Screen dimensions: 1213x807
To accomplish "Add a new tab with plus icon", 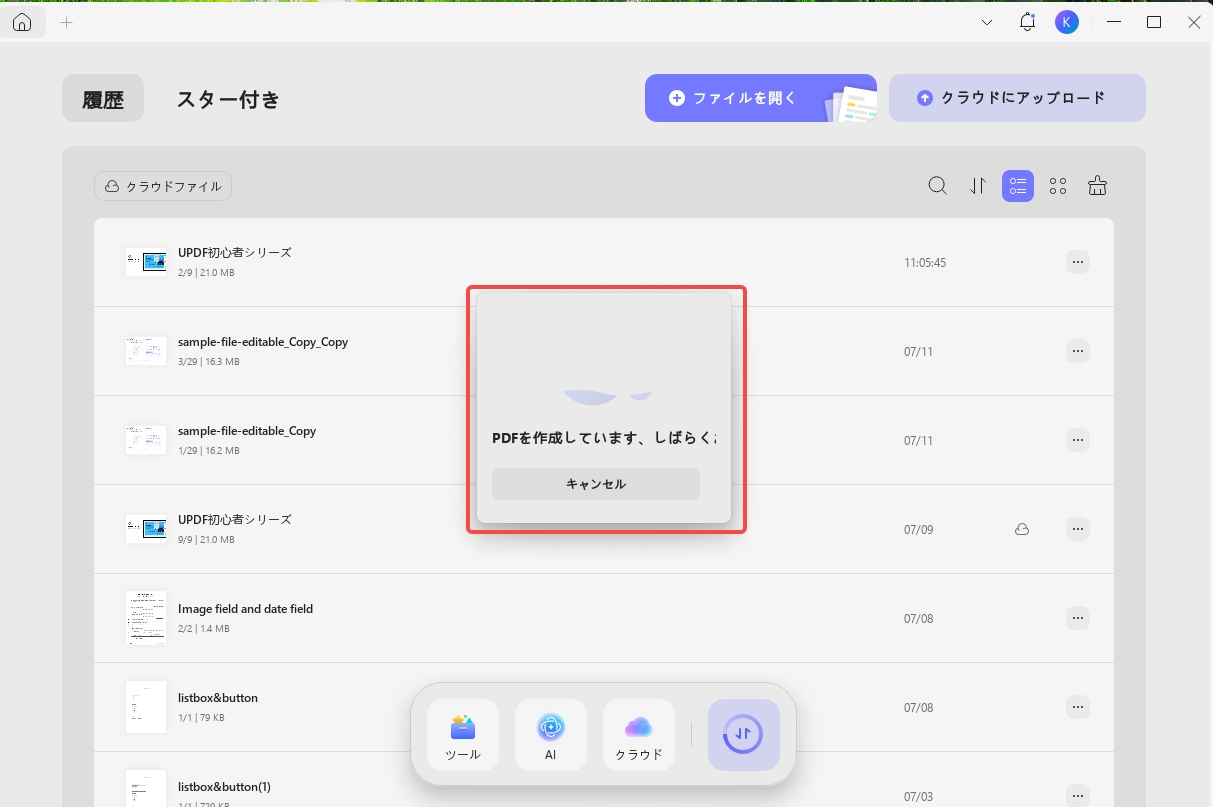I will click(67, 22).
